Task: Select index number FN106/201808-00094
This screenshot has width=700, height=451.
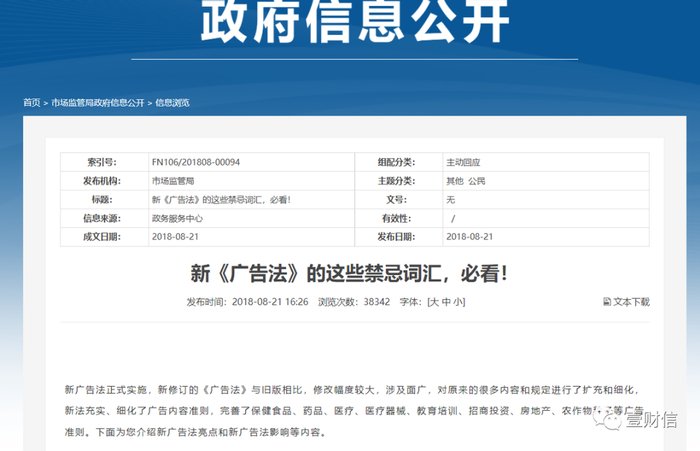Action: [x=196, y=162]
